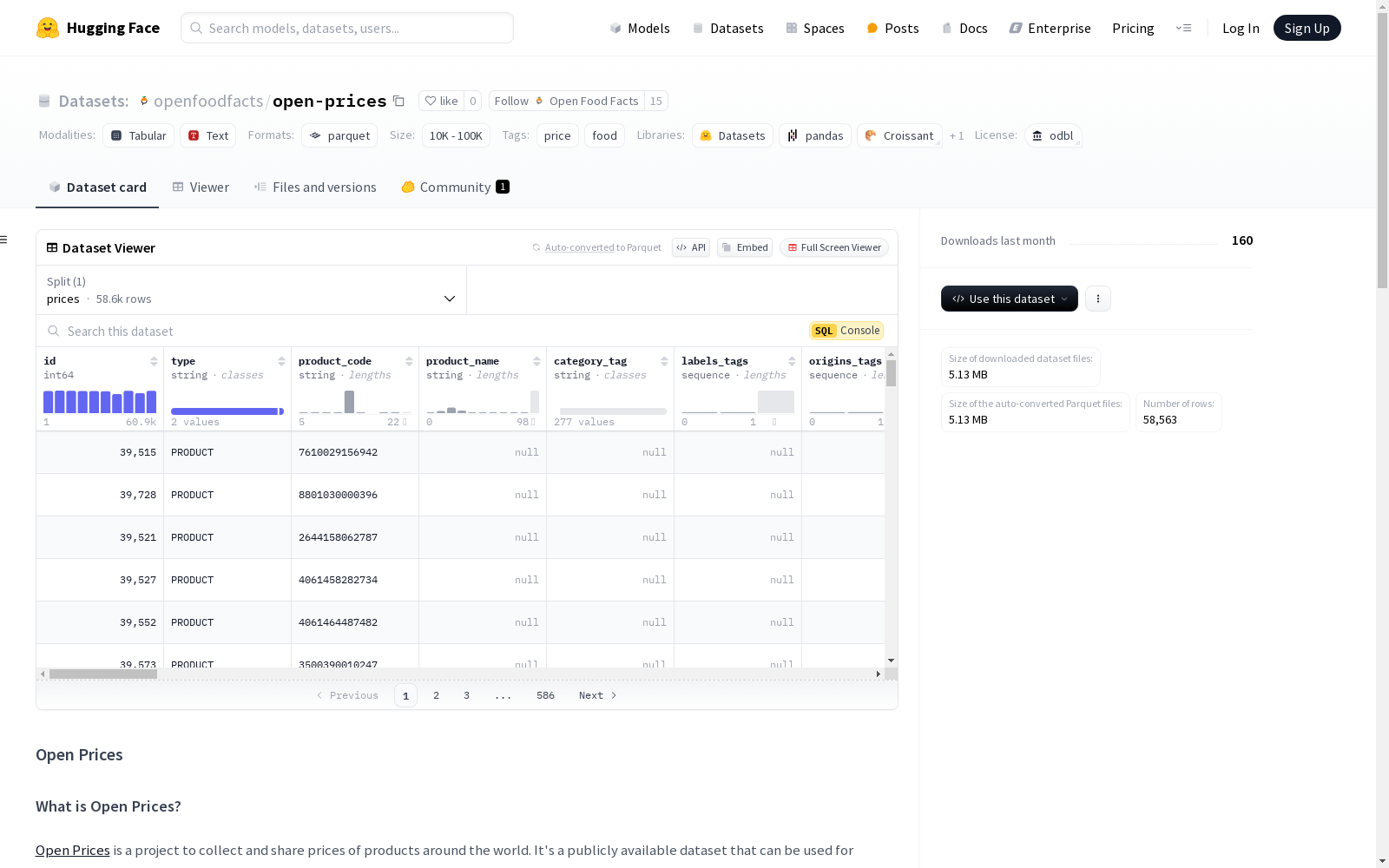Follow Open Food Facts

(567, 101)
